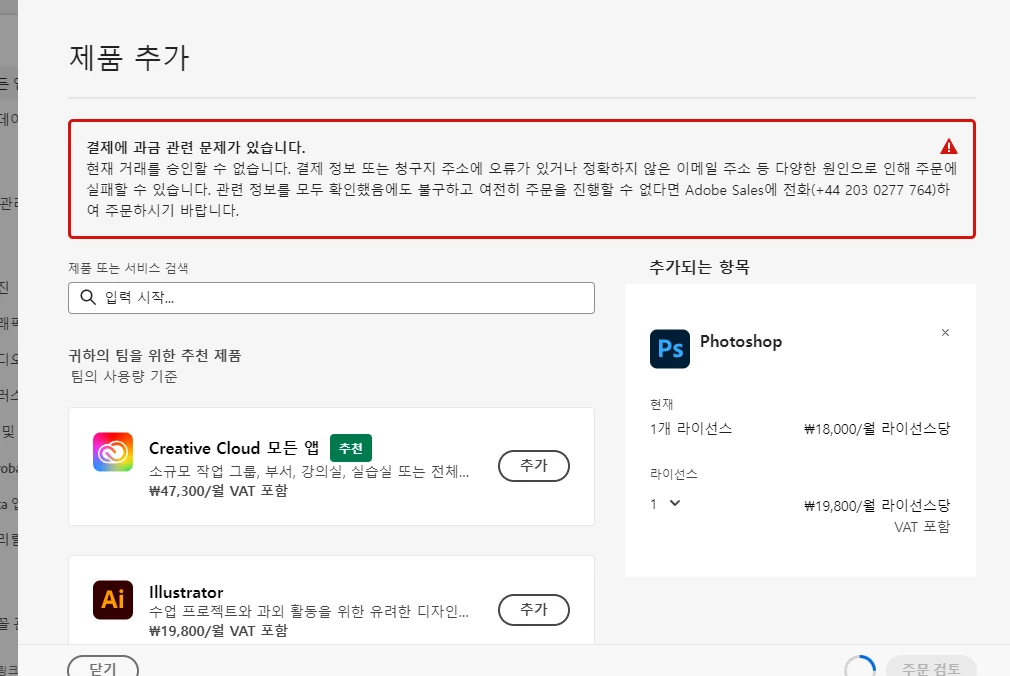Click the Creative Cloud 모든 앱 title
Viewport: 1010px width, 676px height.
(x=234, y=448)
